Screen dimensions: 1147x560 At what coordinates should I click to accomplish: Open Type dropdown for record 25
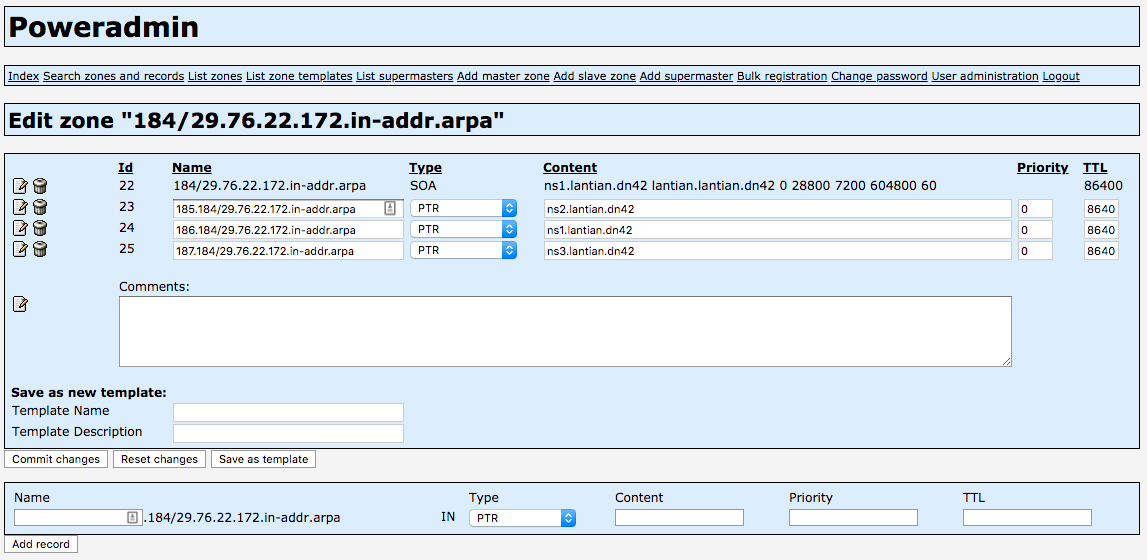pyautogui.click(x=464, y=251)
